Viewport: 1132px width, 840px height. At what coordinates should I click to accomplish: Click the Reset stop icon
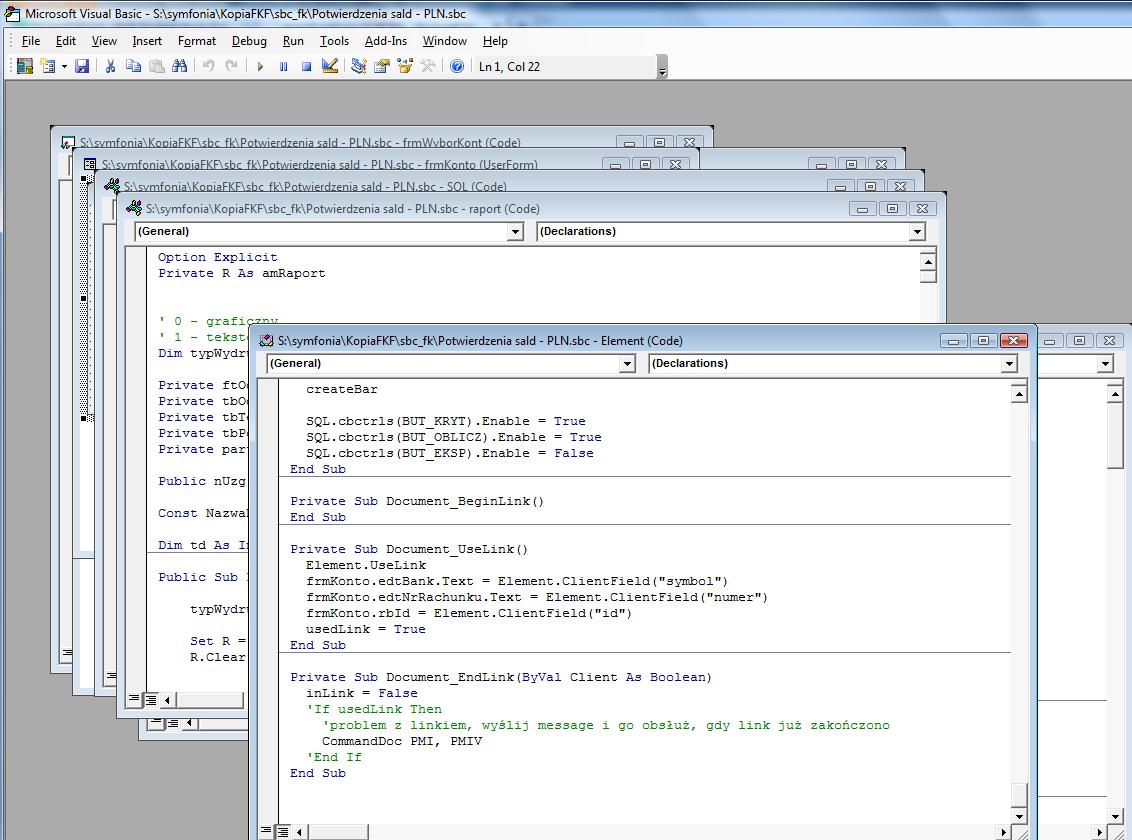(x=306, y=66)
